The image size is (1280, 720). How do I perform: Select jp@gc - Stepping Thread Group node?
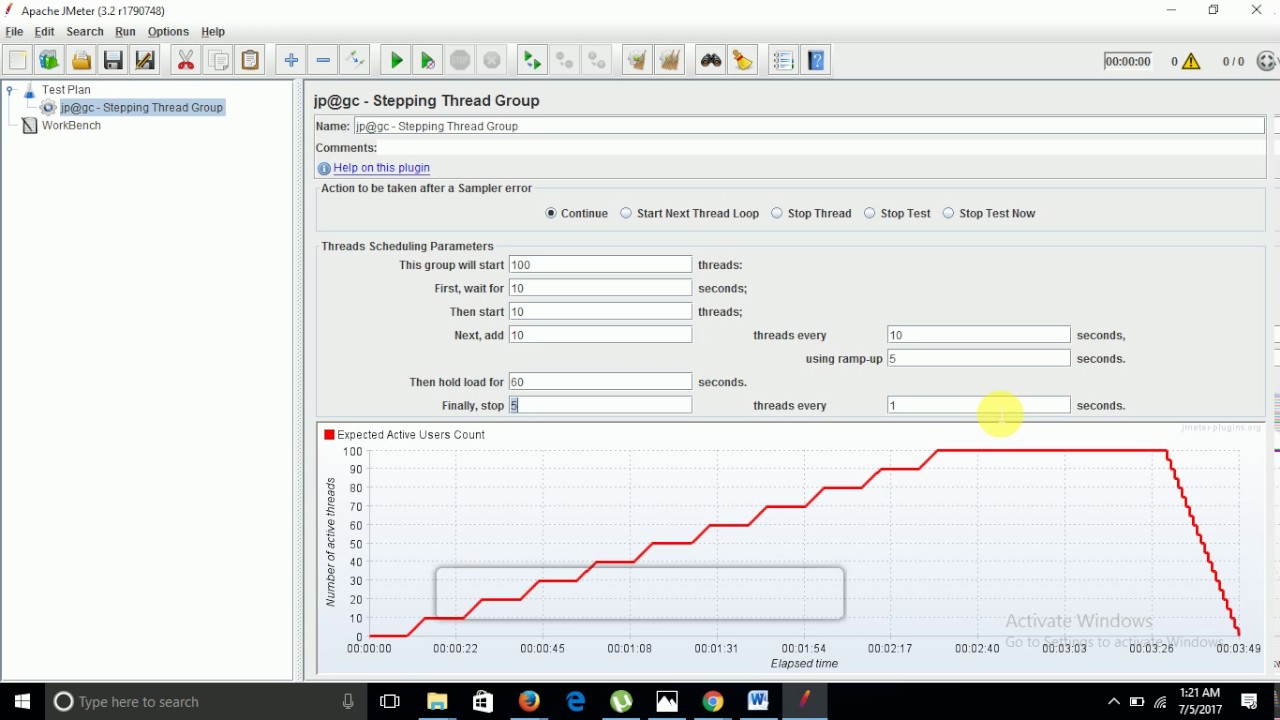141,108
